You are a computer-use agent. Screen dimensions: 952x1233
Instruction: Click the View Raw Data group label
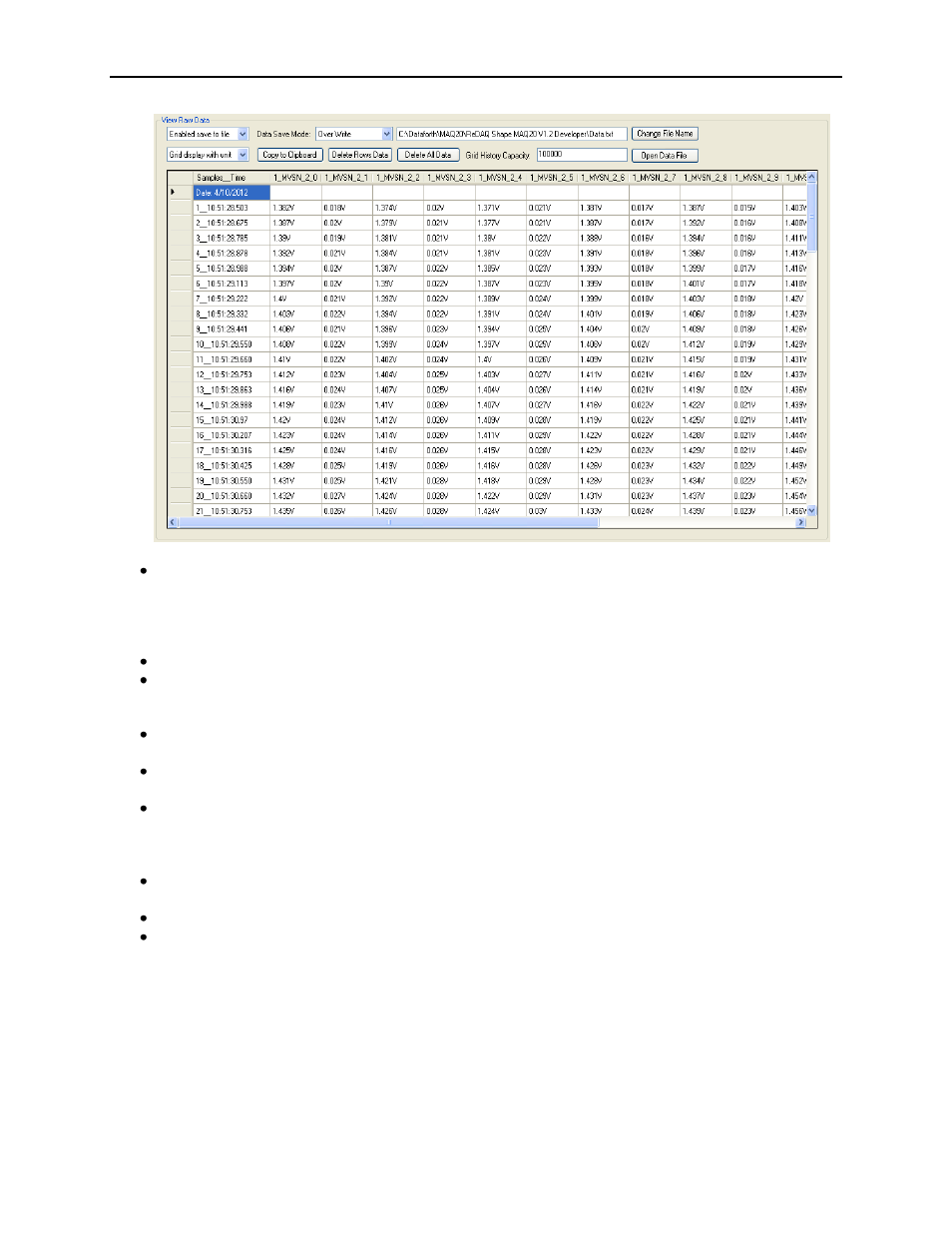tap(186, 120)
